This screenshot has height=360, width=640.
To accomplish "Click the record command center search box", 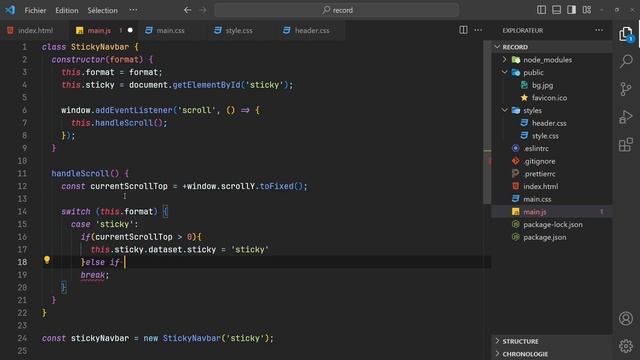I will tap(337, 10).
